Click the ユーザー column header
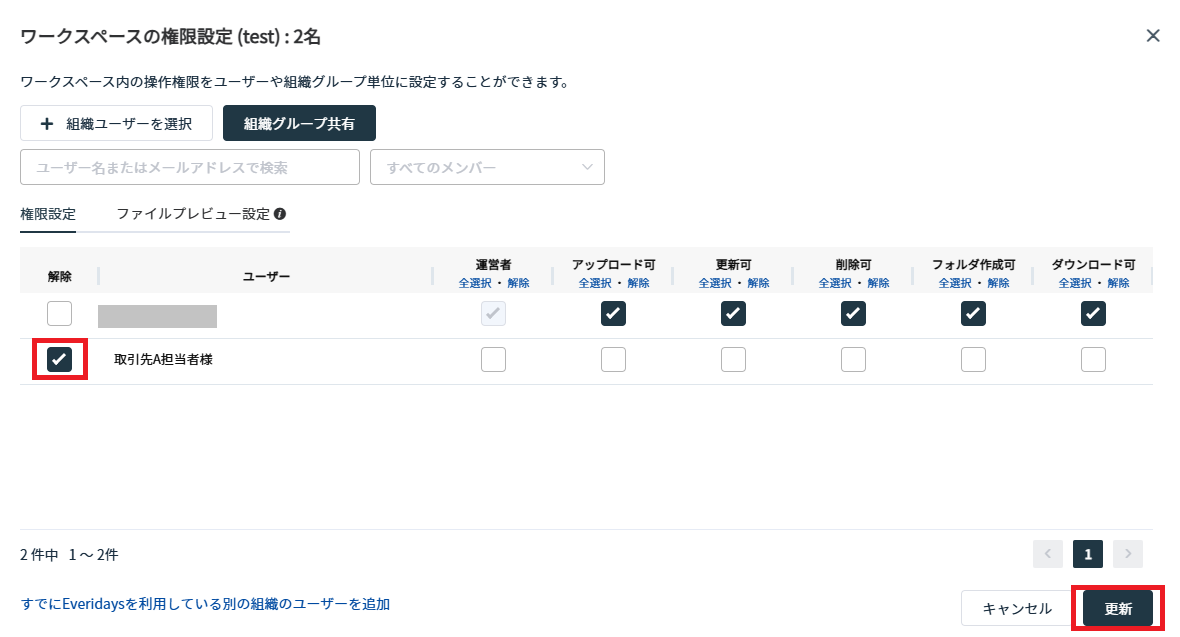1180x637 pixels. coord(266,276)
